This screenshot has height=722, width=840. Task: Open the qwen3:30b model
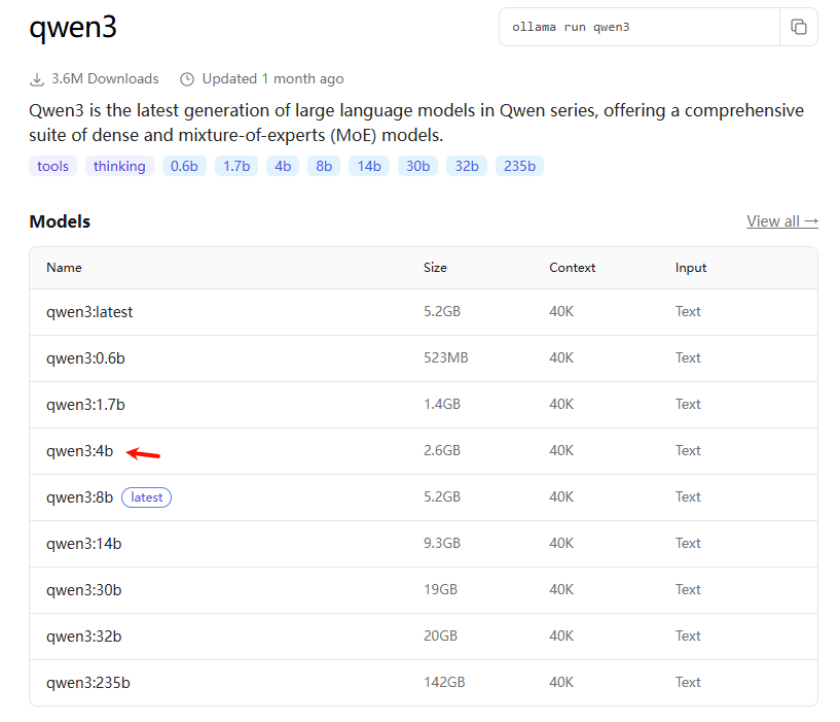(x=84, y=590)
